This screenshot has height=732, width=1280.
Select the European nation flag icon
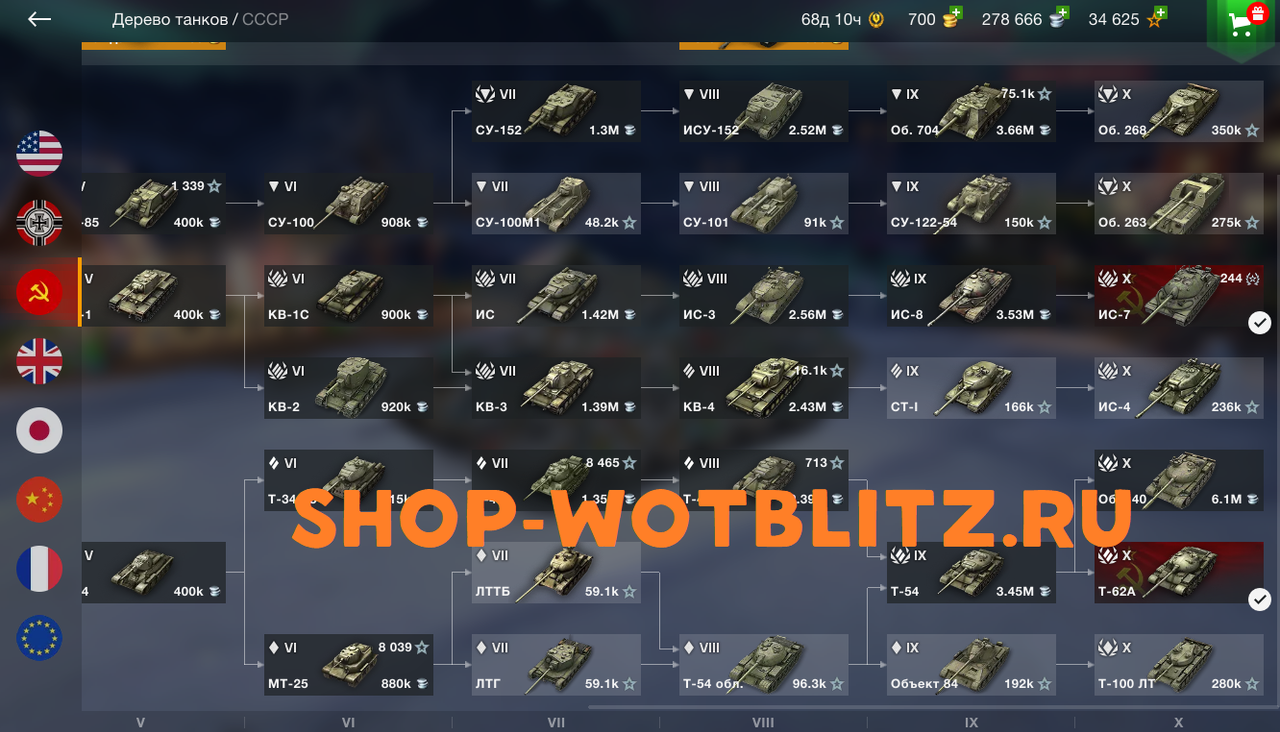pos(40,638)
